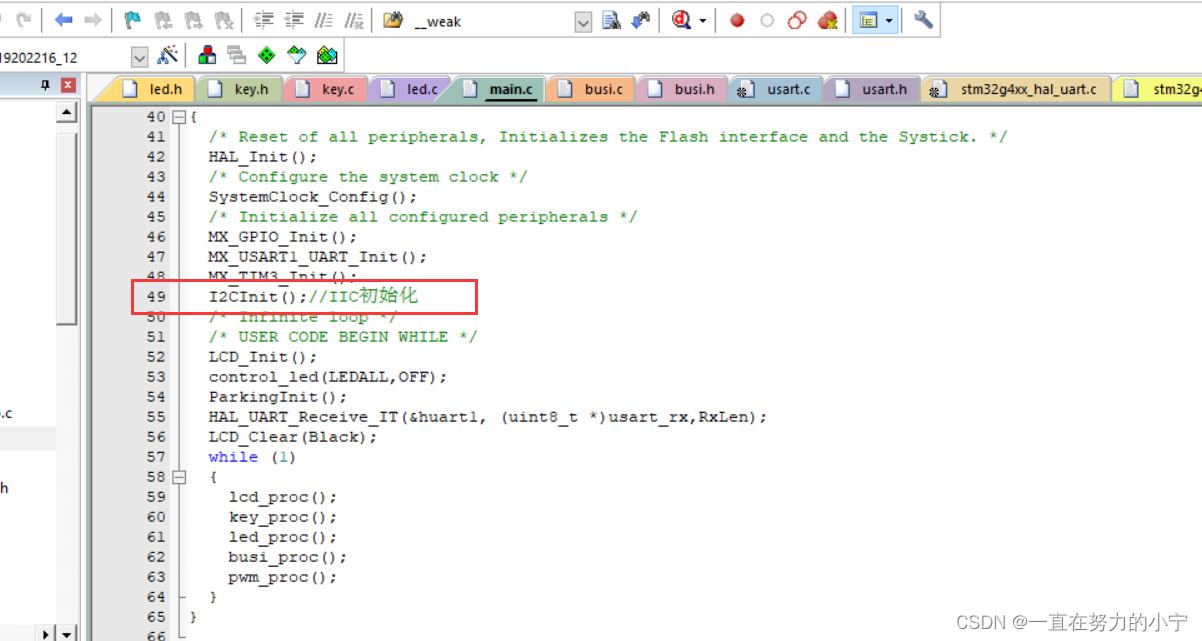Click the SystemClock_Config(); line

pyautogui.click(x=312, y=197)
